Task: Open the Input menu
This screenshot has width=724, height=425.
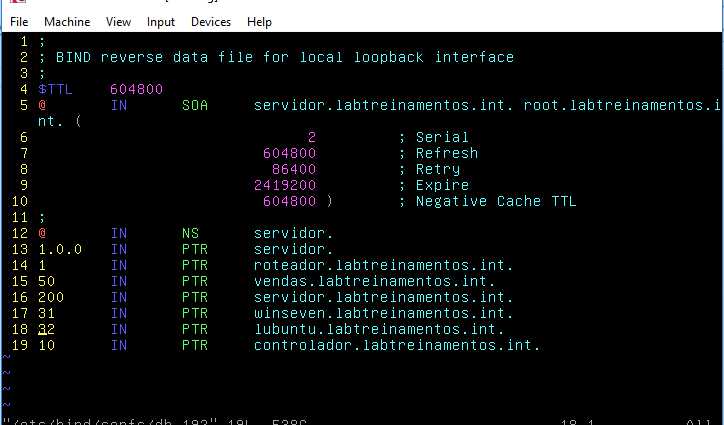Action: click(x=161, y=22)
